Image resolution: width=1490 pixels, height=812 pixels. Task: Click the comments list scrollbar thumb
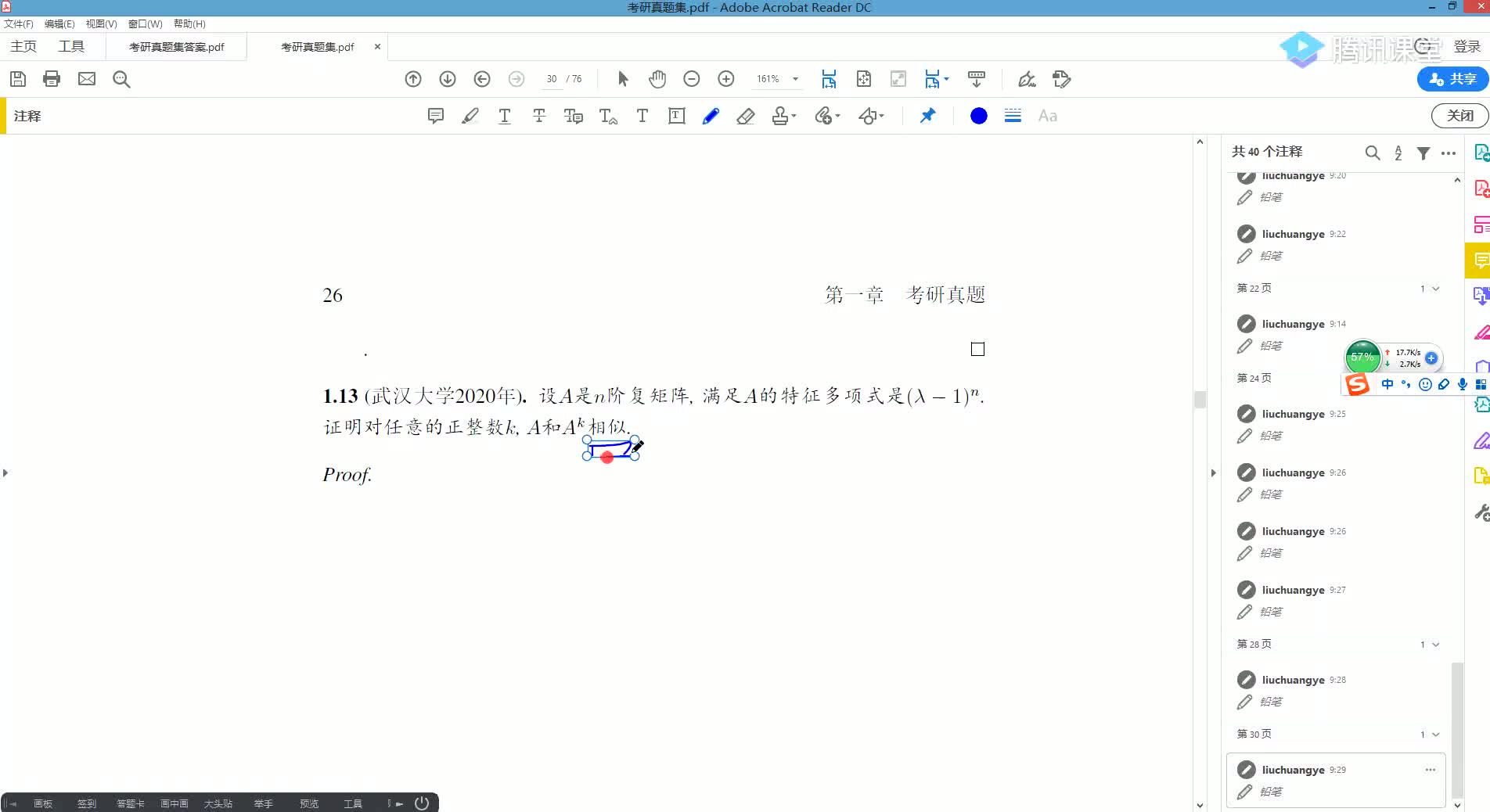pos(1456,729)
